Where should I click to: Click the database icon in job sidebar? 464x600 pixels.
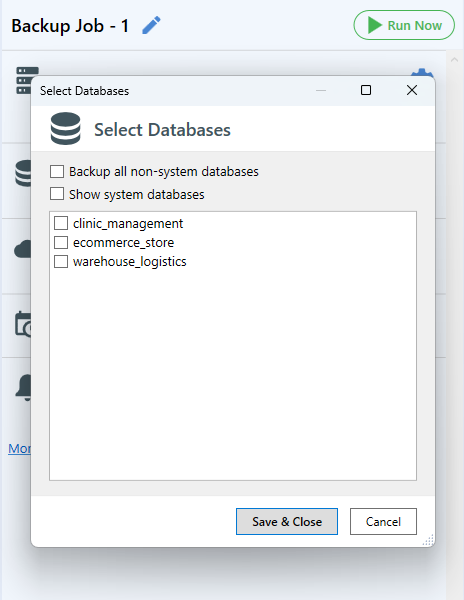[23, 173]
